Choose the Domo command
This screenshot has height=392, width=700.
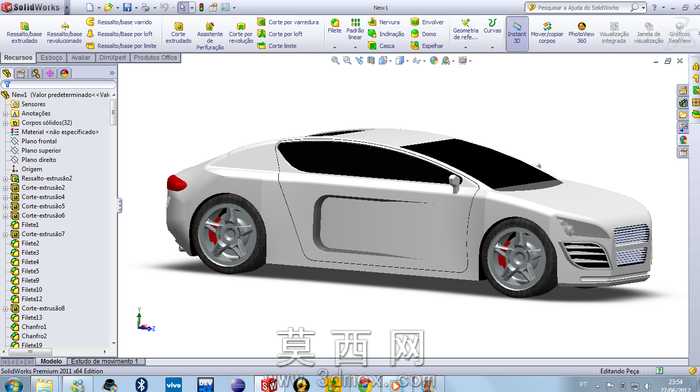(x=424, y=34)
